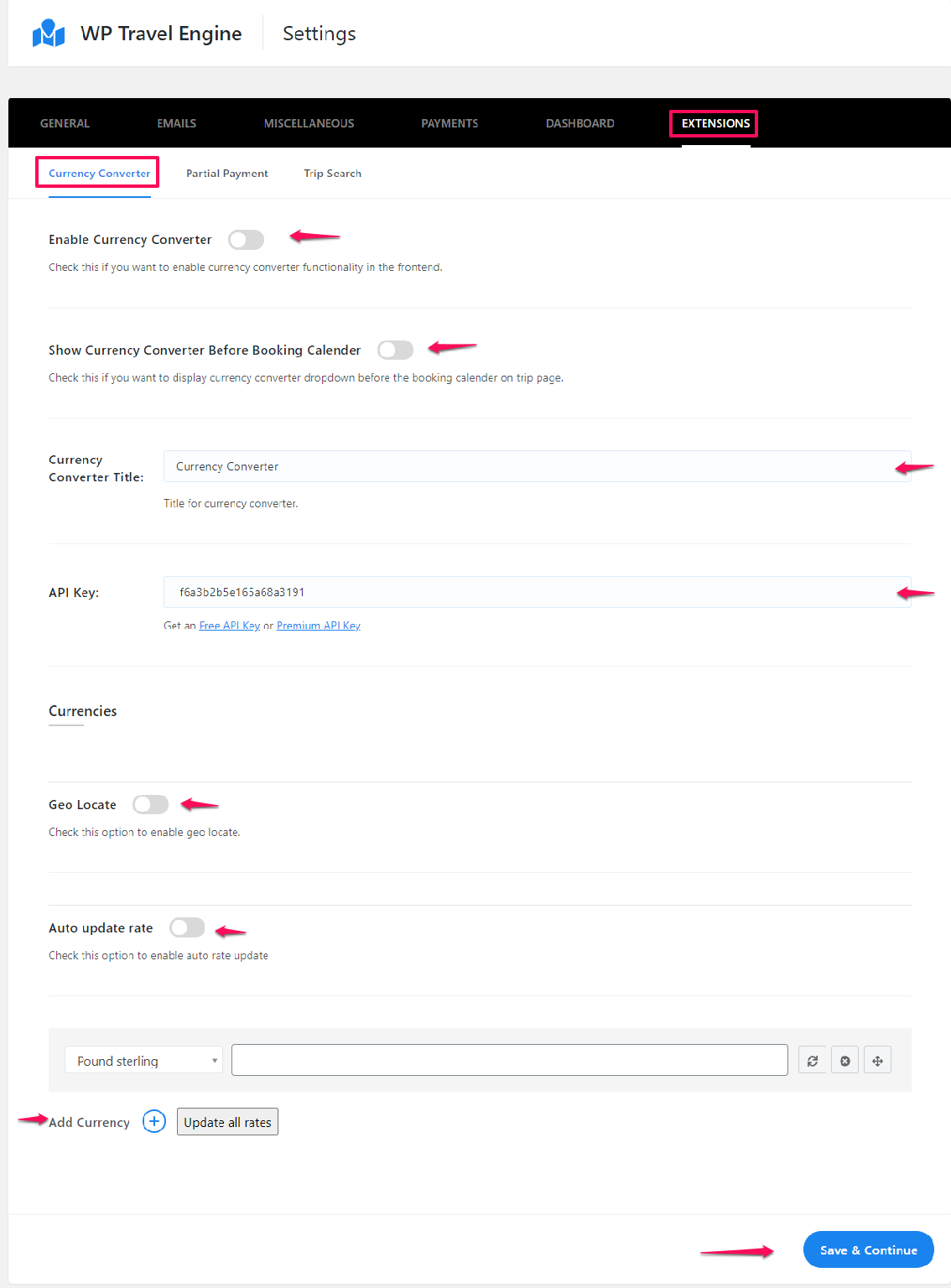Open the Currency Converter sub-tab

coord(100,173)
